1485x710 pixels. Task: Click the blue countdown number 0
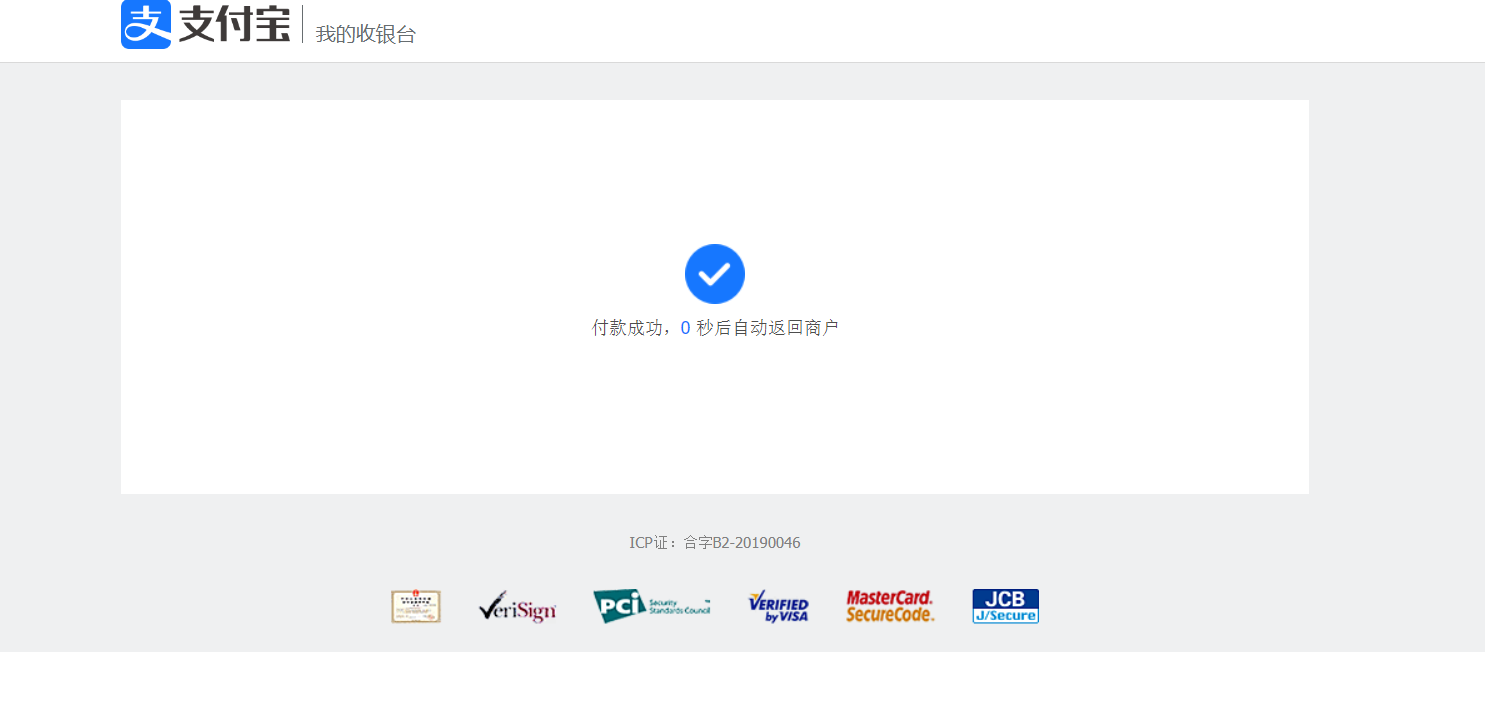[x=685, y=328]
